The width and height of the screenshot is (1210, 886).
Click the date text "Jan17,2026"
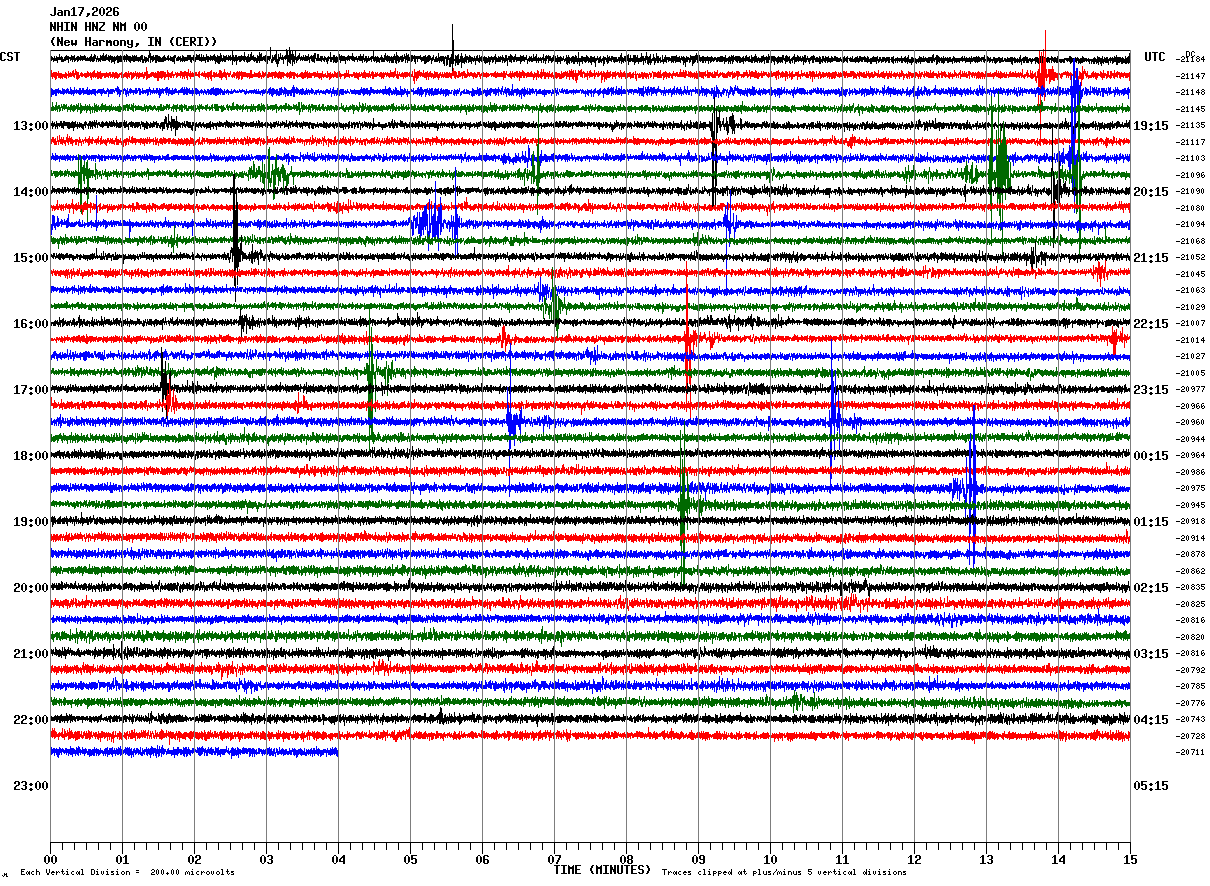click(84, 12)
